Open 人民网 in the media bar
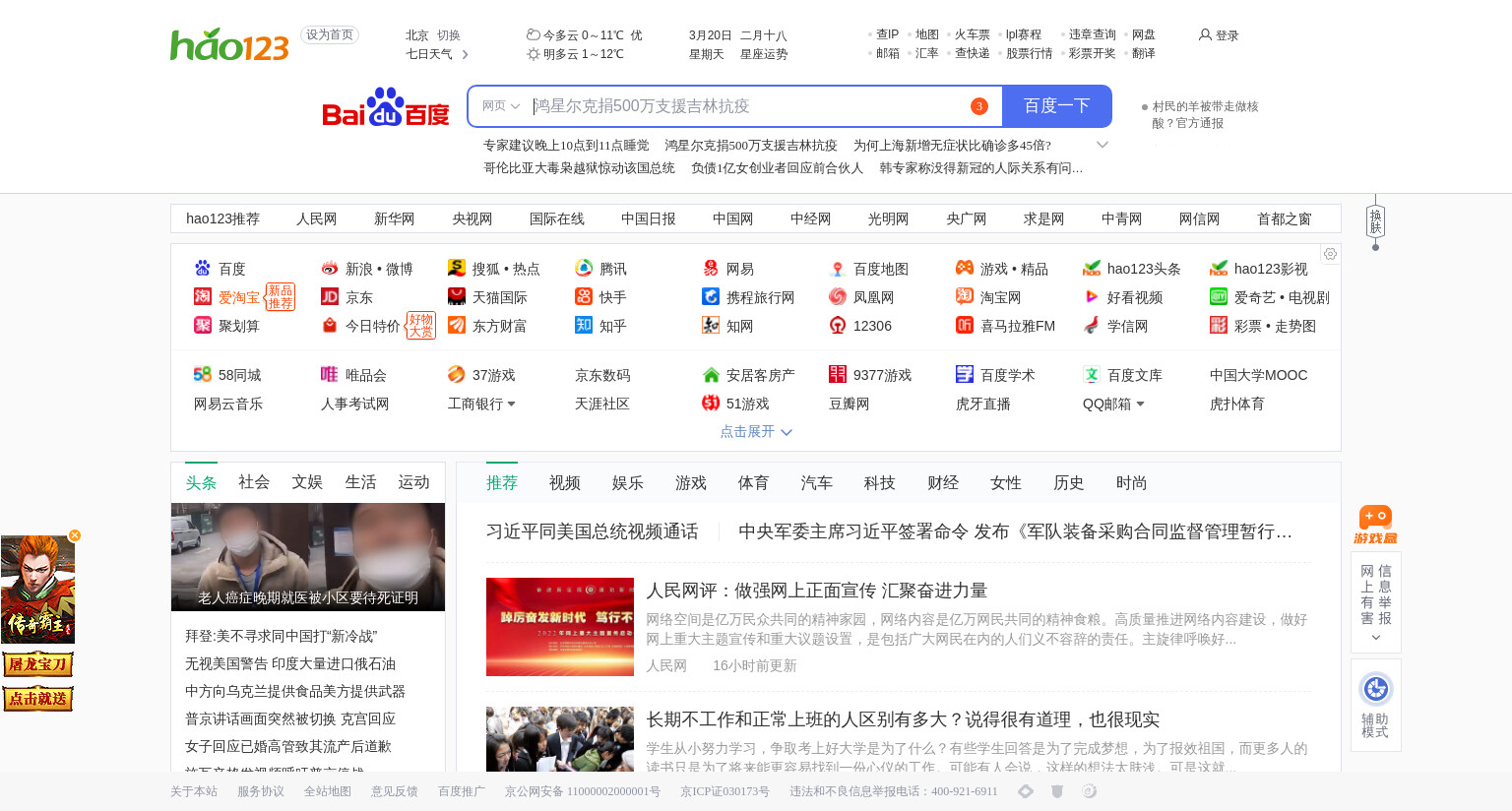This screenshot has width=1512, height=811. click(x=317, y=218)
